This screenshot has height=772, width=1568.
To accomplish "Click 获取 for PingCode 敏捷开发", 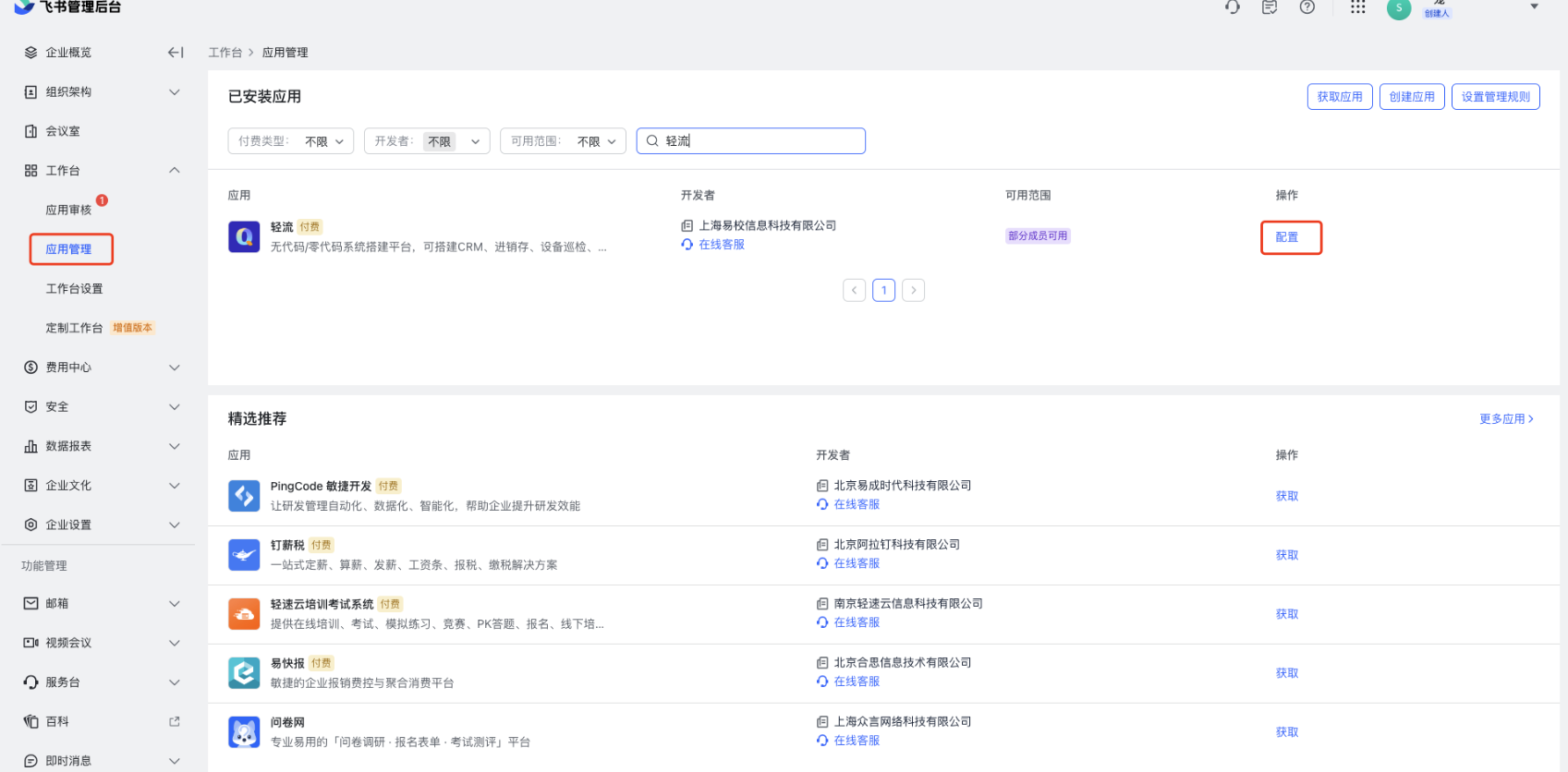I will [1287, 496].
